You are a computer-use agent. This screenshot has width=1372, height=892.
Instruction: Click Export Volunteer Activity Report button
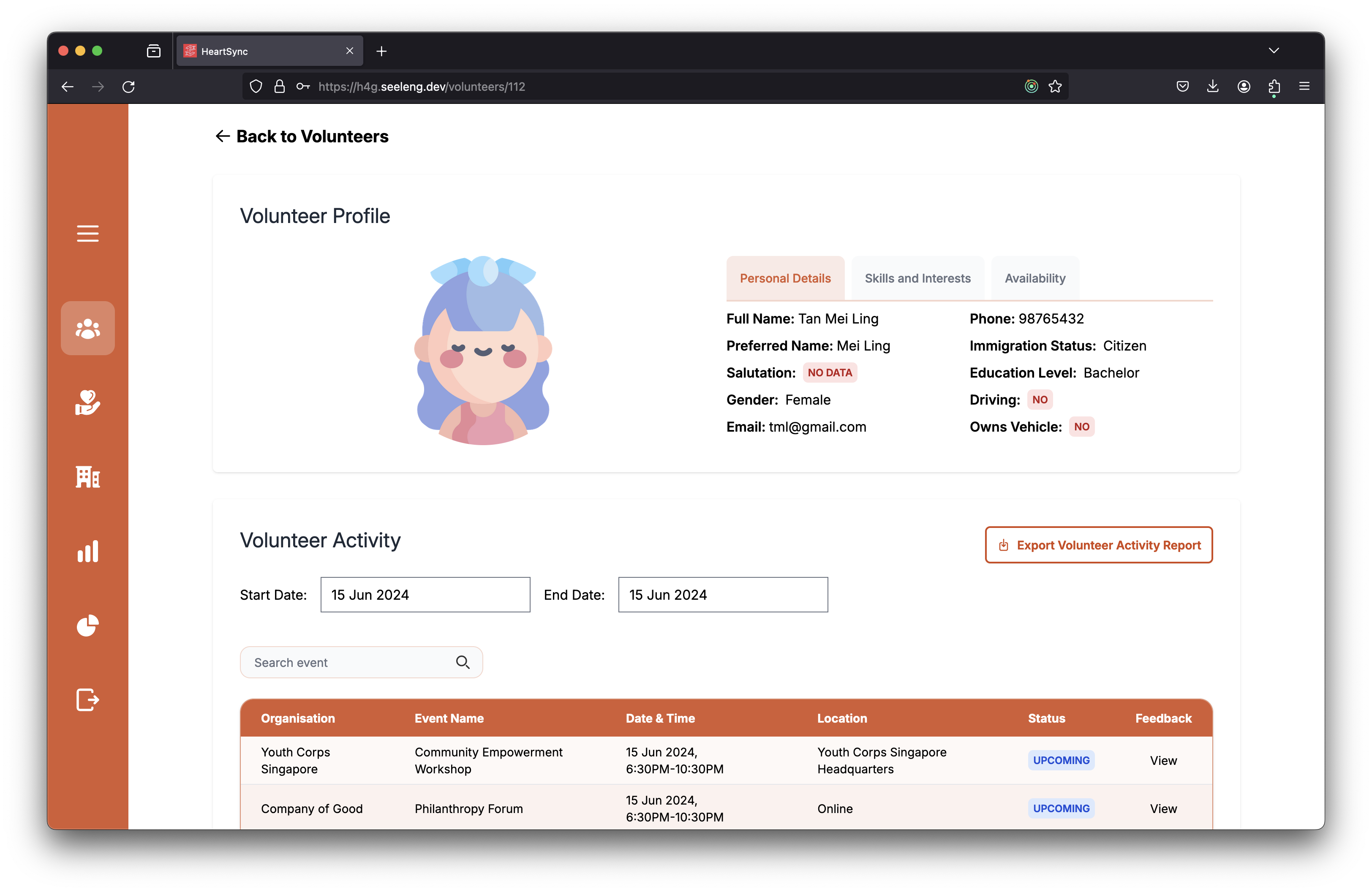tap(1098, 545)
